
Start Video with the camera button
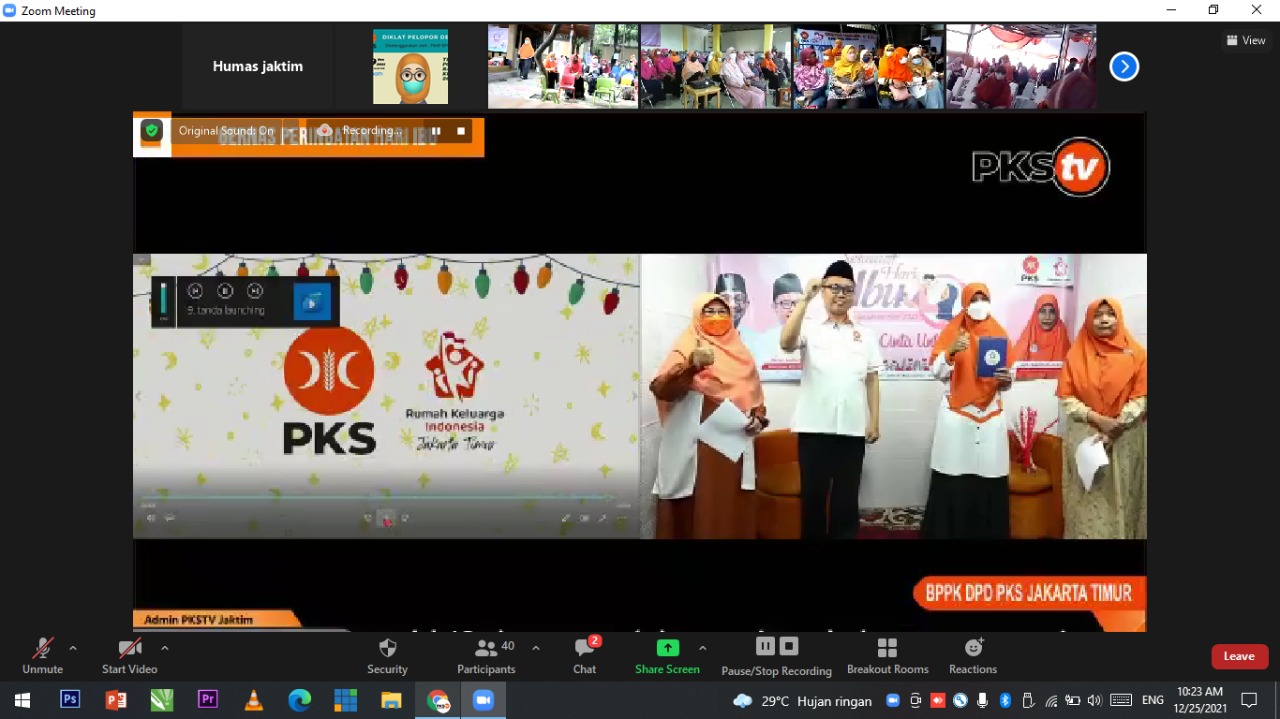coord(129,648)
